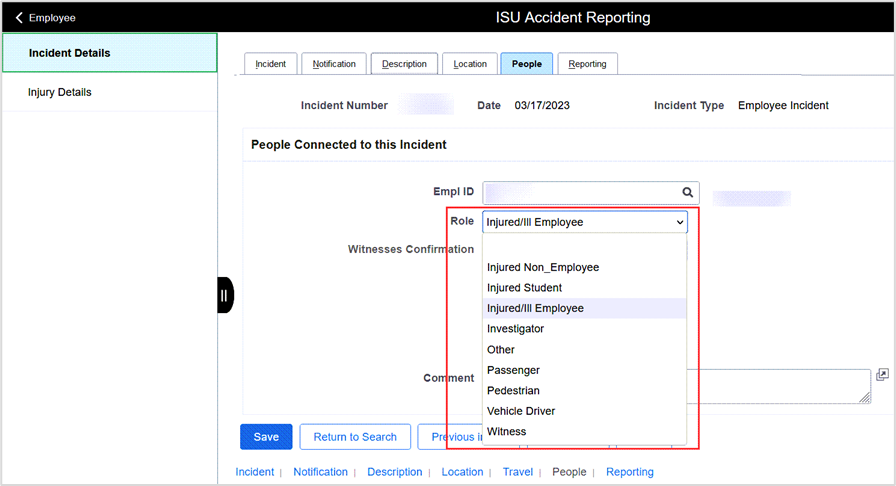Screen dimensions: 896x486
Task: Click the Employee back label in the header
Action: pos(52,18)
